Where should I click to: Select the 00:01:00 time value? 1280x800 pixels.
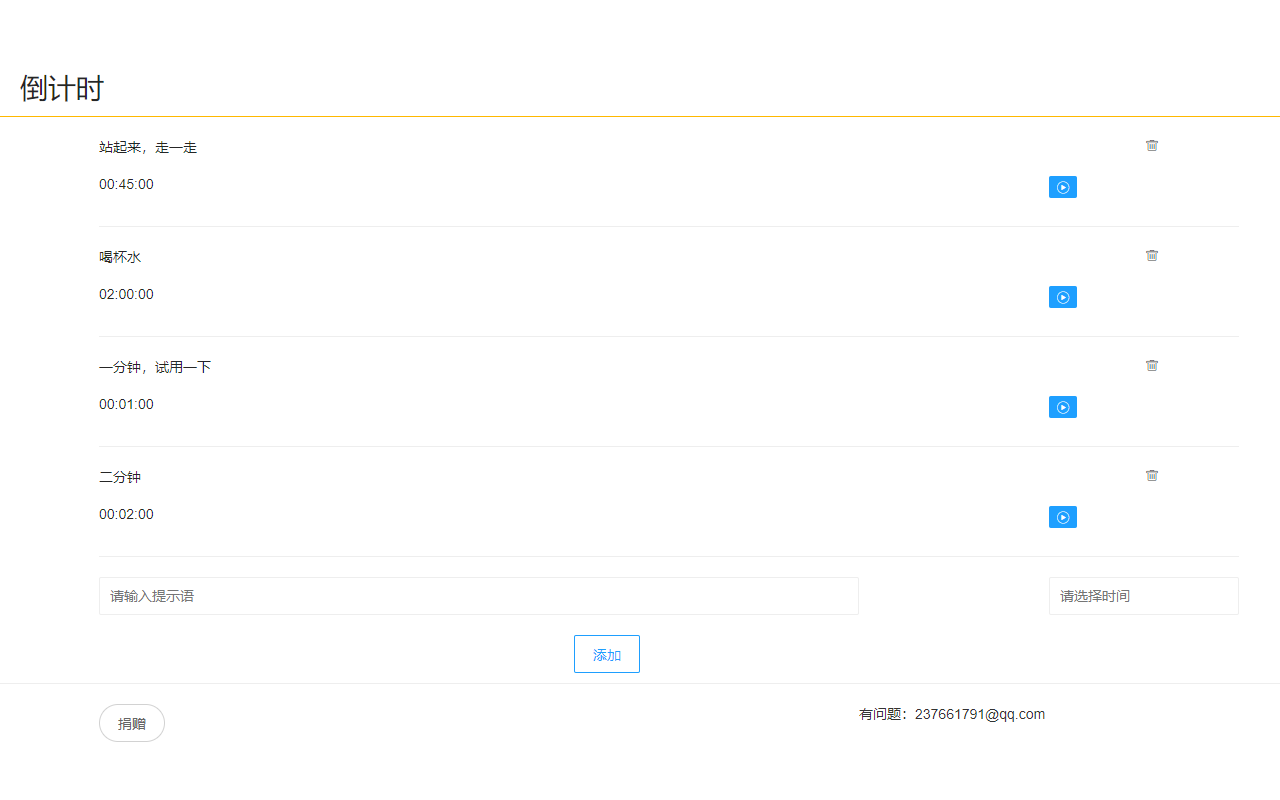click(127, 404)
